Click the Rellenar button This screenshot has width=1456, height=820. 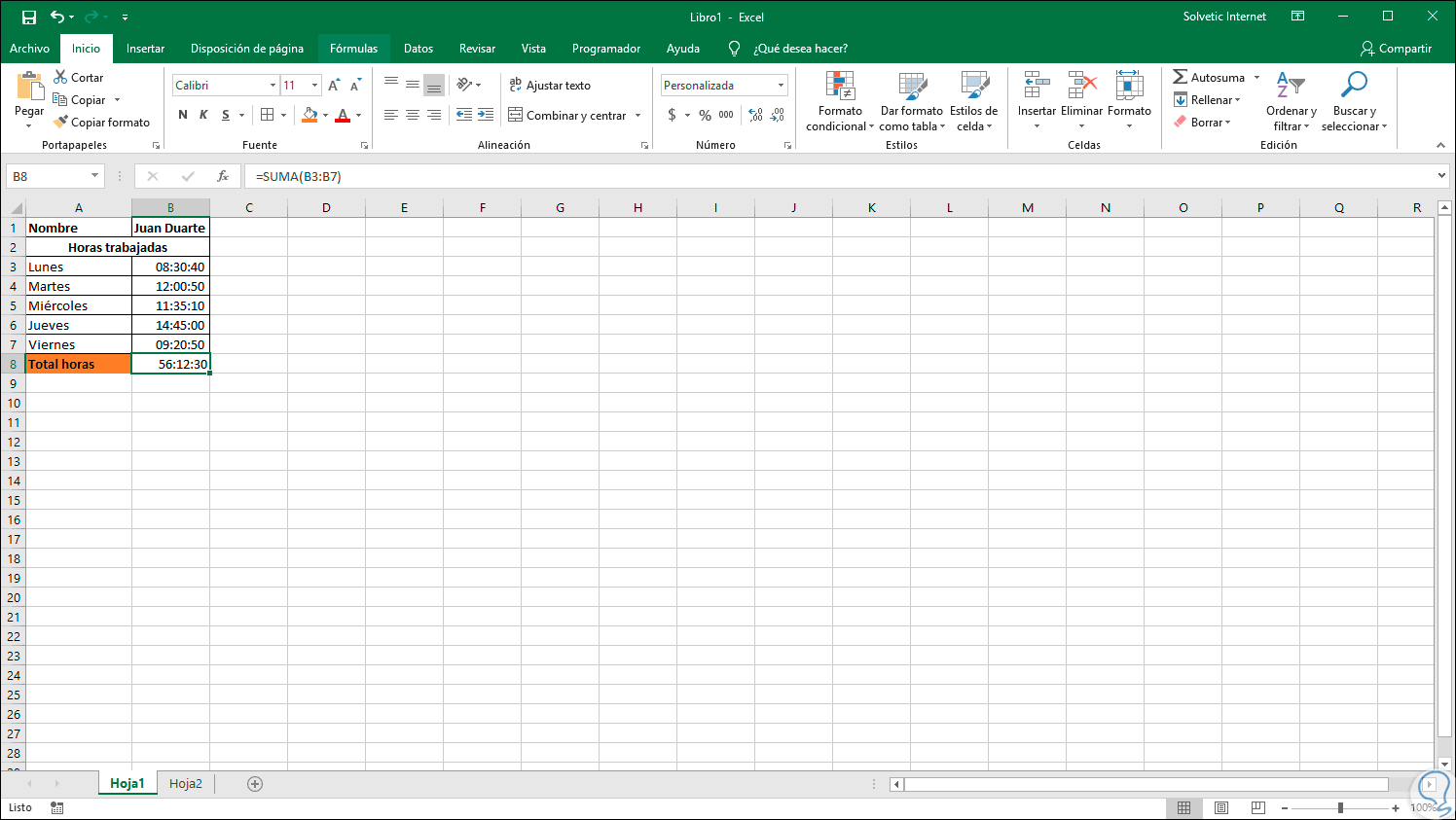(x=1207, y=100)
